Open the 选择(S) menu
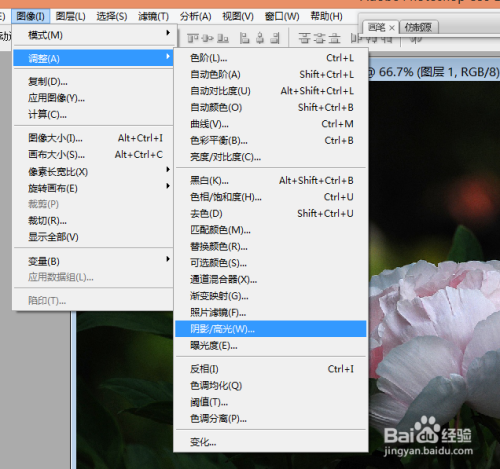 coord(112,16)
